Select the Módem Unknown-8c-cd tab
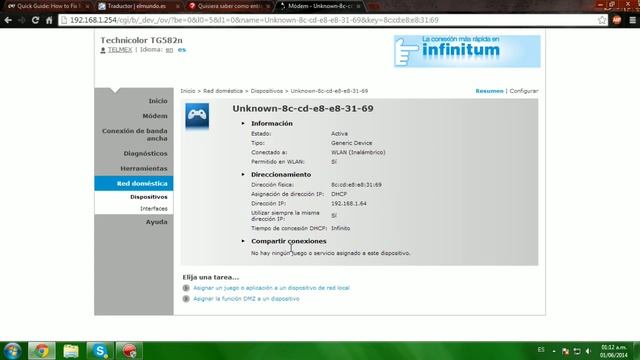 click(320, 6)
